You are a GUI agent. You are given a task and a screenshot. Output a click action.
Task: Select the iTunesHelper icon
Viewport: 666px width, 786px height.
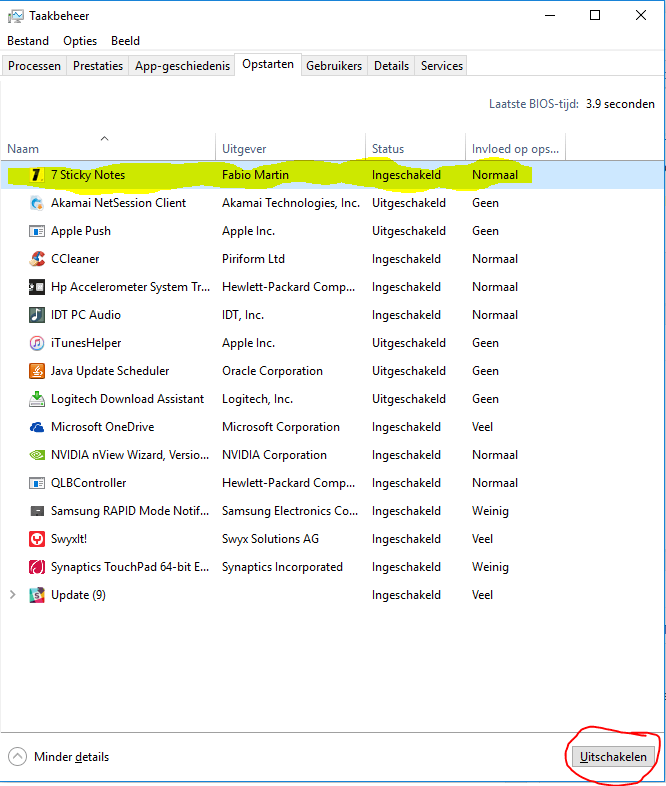(x=37, y=343)
